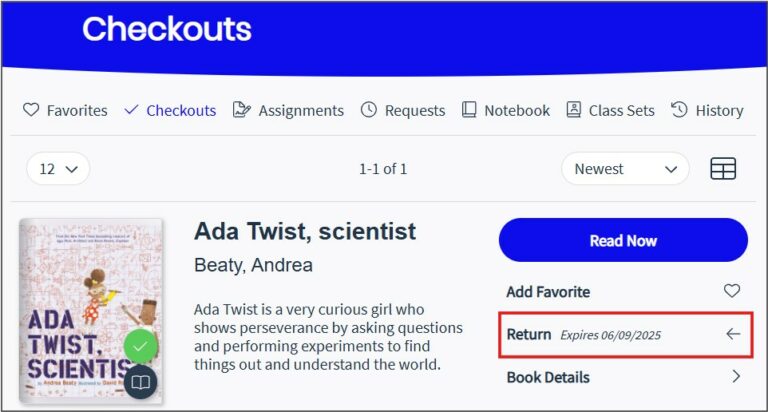Click the Assignments pencil icon
This screenshot has height=412, width=768.
(241, 110)
